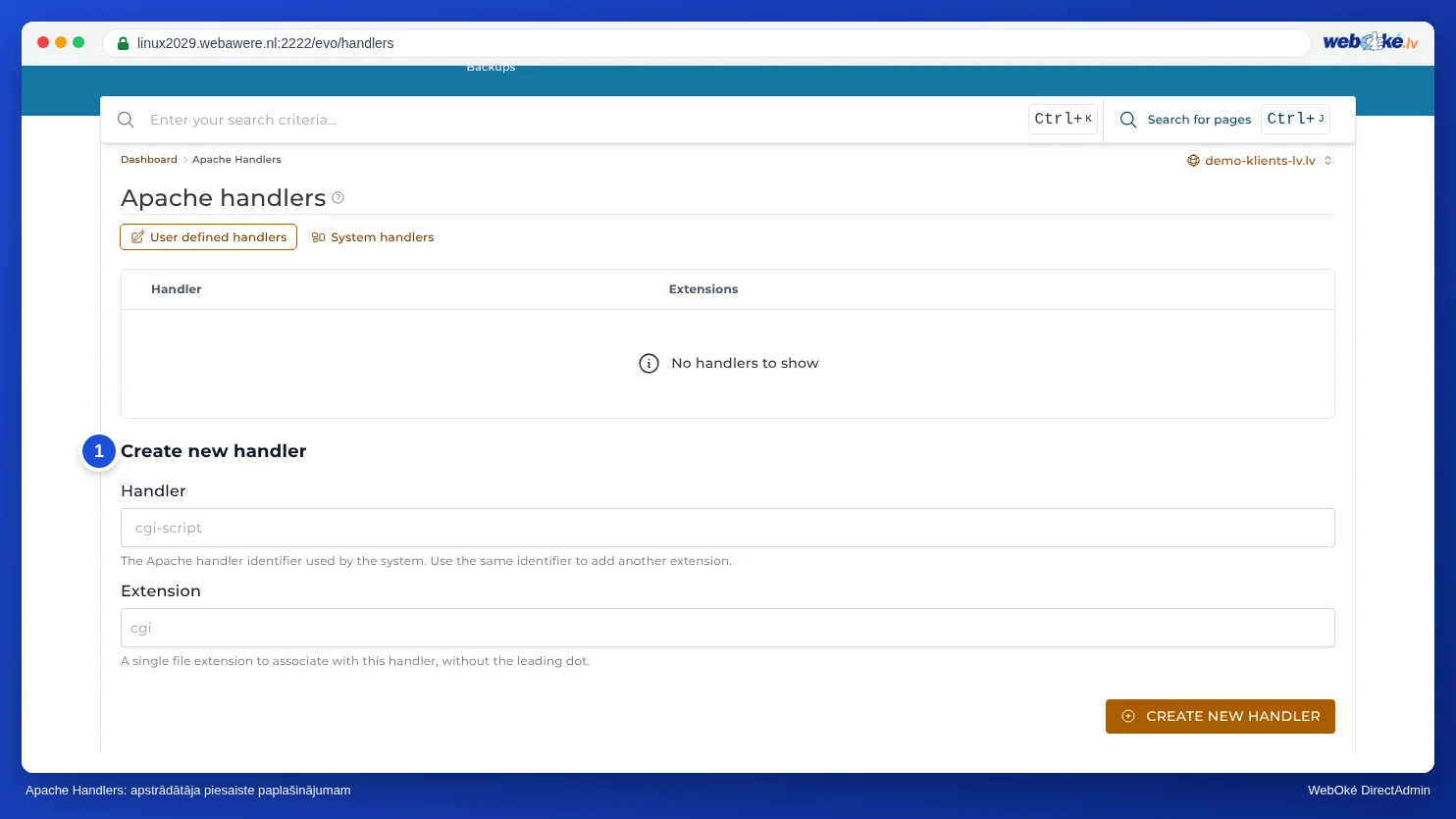Focus the Handler input field
1456x819 pixels.
pyautogui.click(x=727, y=528)
